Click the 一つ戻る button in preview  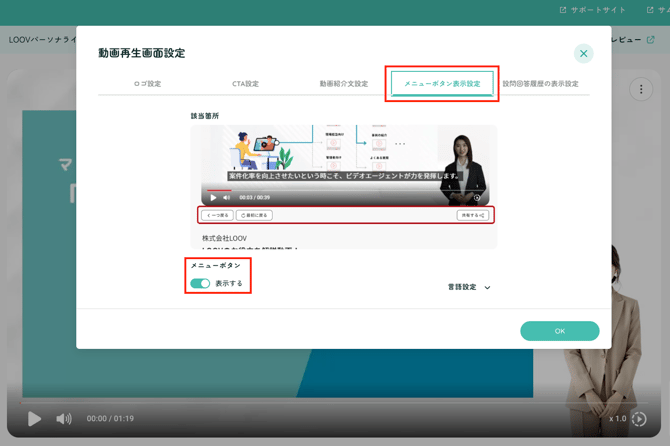click(x=216, y=215)
